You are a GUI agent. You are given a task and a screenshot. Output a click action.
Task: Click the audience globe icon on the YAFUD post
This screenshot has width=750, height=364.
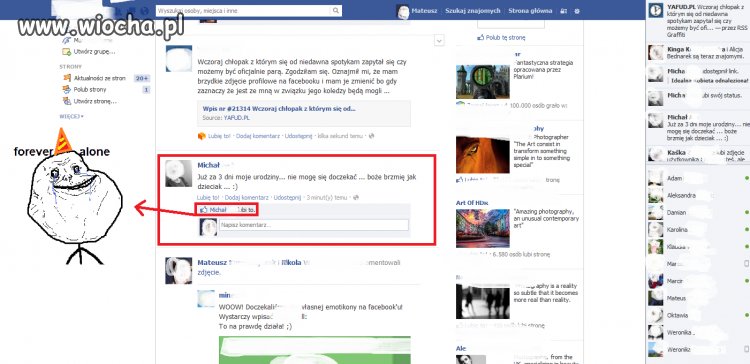tap(371, 136)
